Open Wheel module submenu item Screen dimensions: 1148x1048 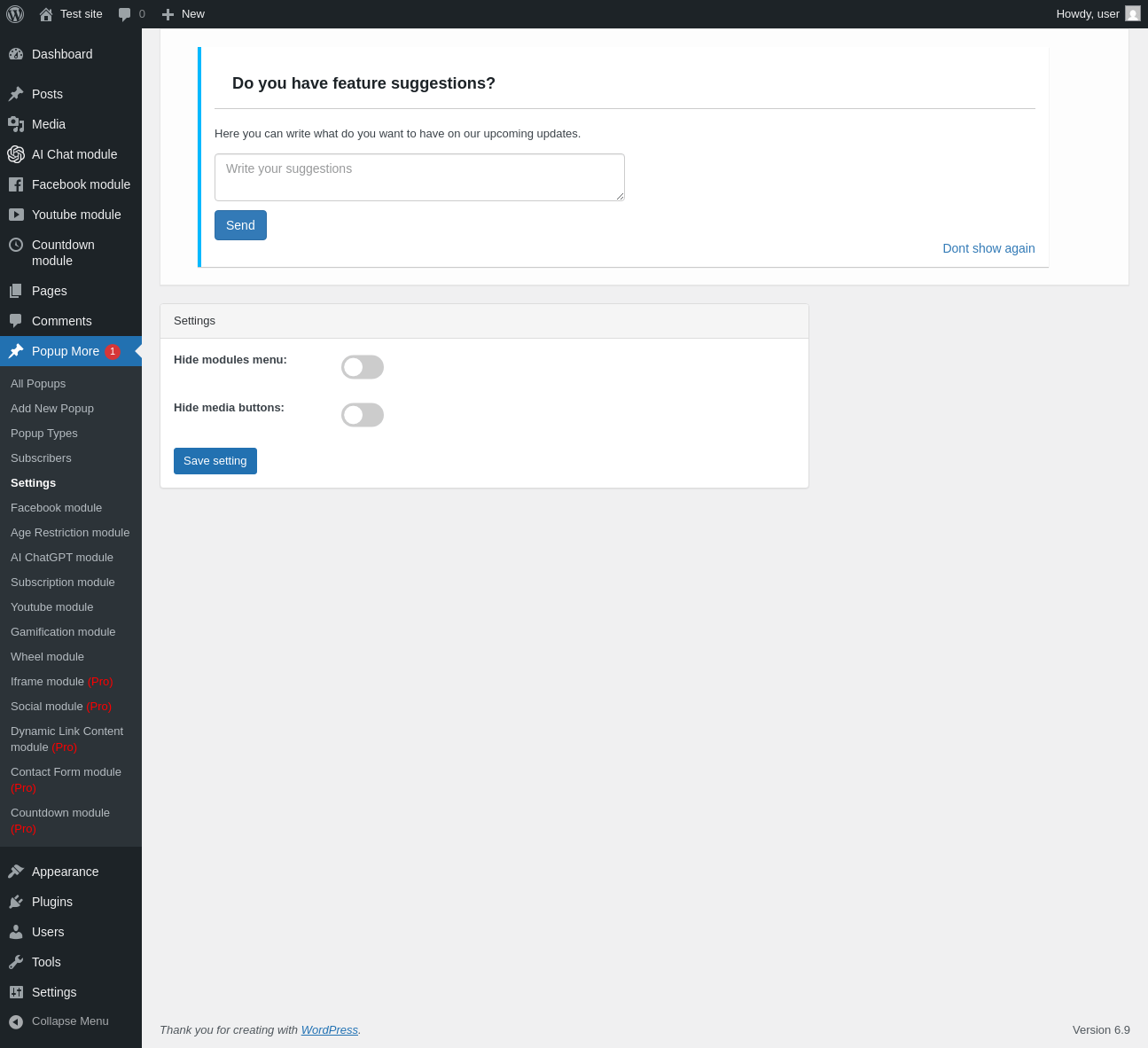tap(47, 657)
